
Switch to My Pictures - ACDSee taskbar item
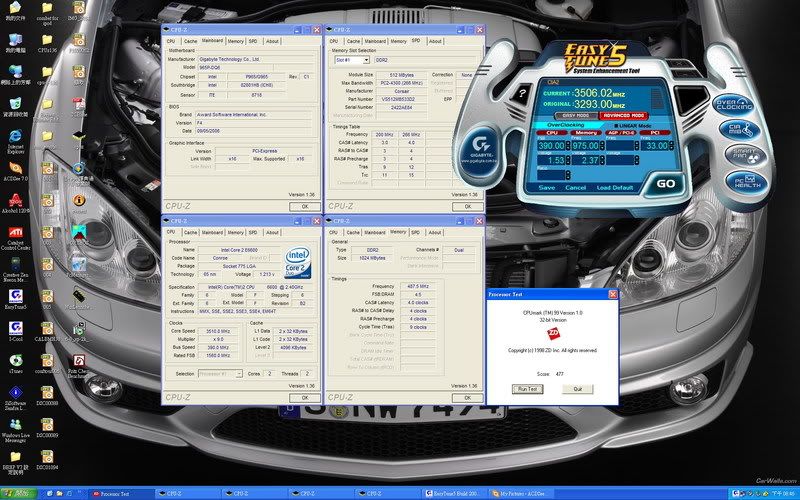coord(521,493)
